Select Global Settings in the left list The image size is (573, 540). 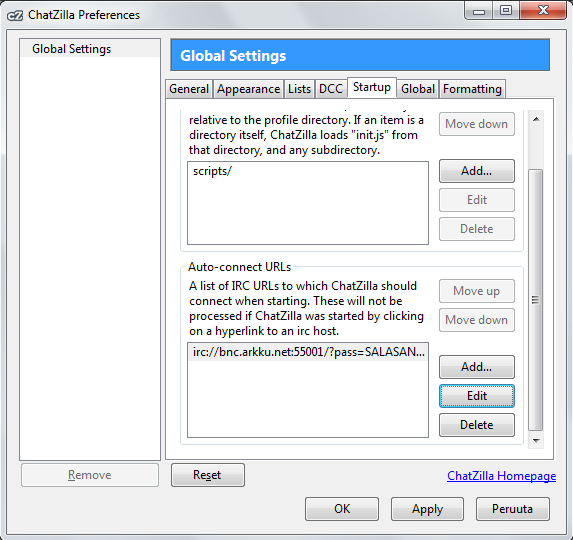(90, 49)
